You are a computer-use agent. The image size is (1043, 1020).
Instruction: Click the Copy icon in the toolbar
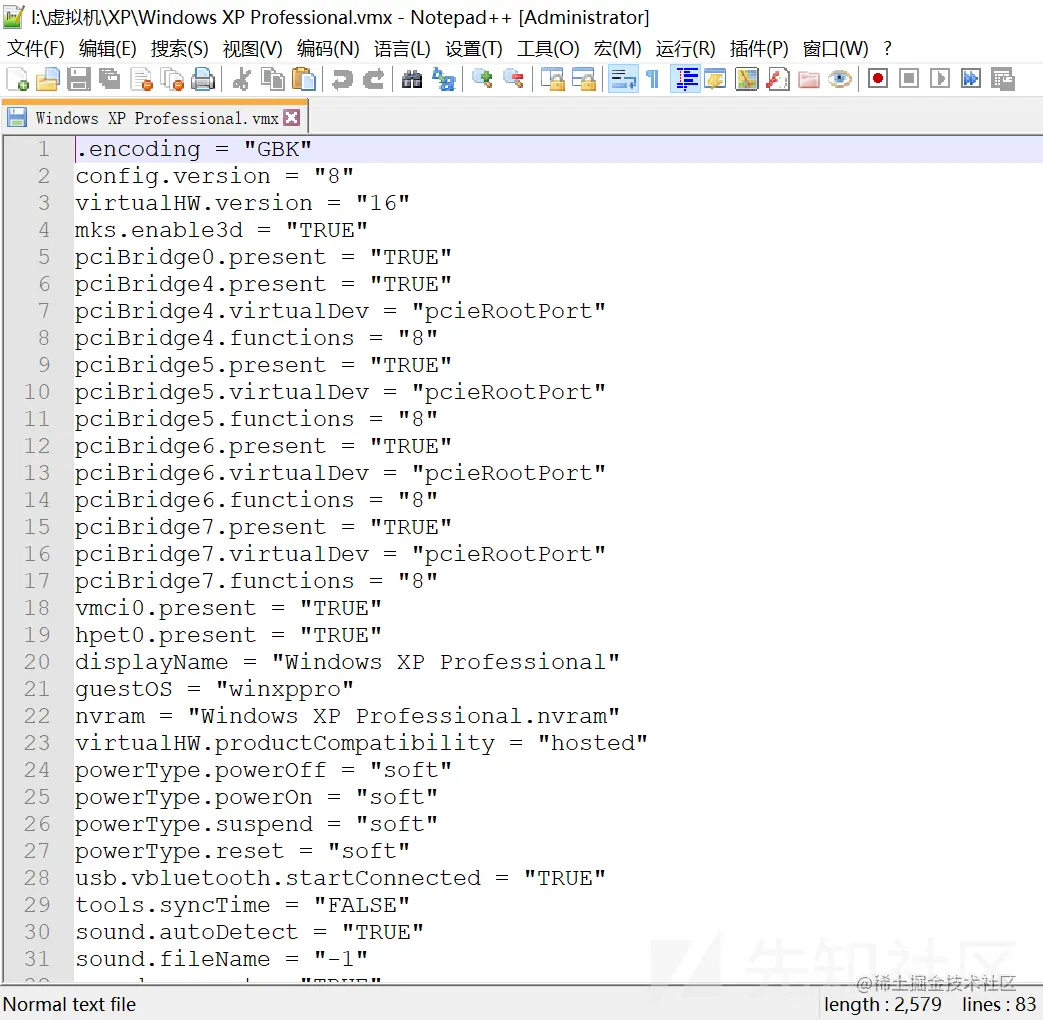point(273,79)
